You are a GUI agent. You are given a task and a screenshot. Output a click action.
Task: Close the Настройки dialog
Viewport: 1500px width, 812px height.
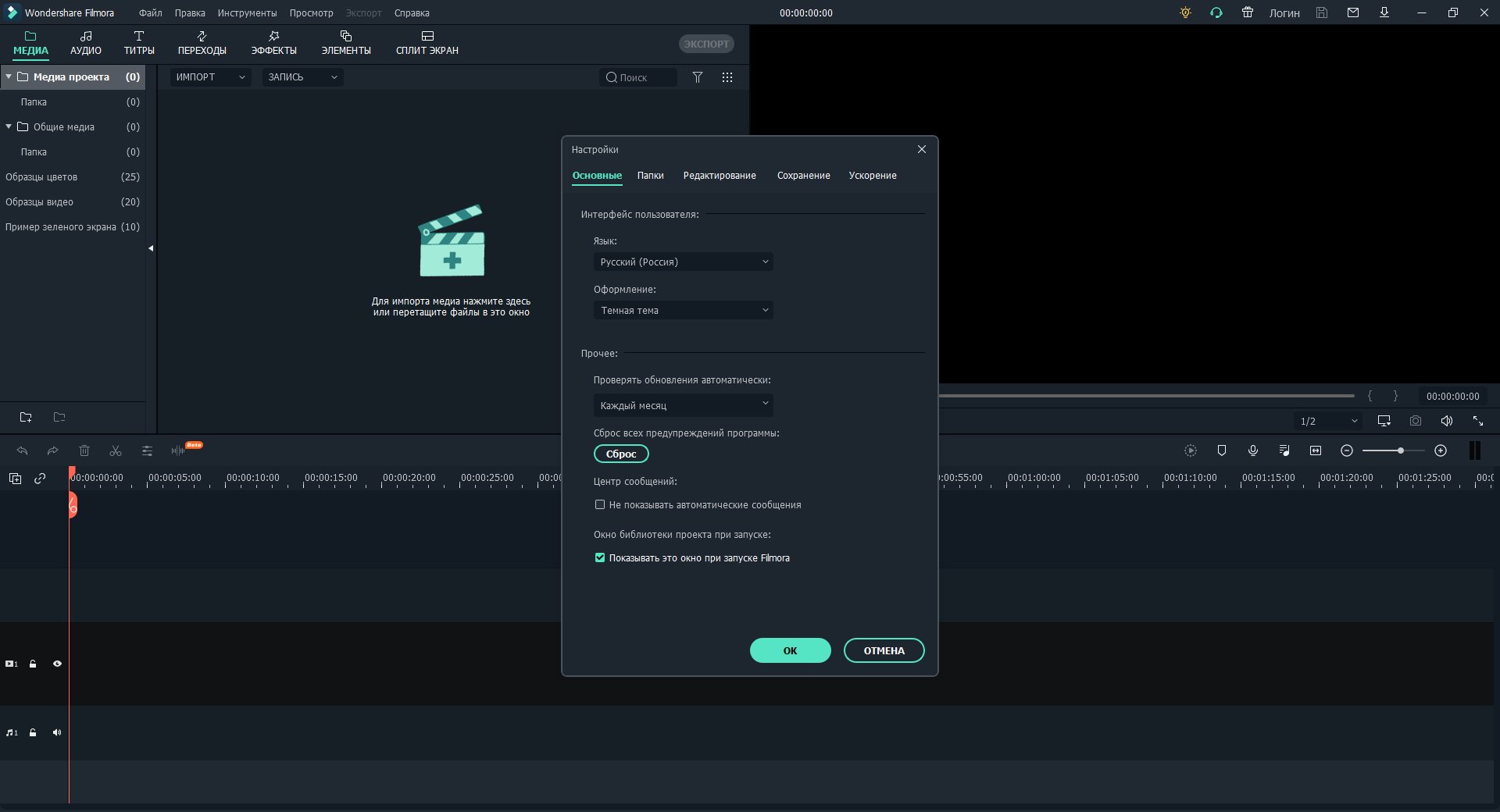[x=922, y=149]
